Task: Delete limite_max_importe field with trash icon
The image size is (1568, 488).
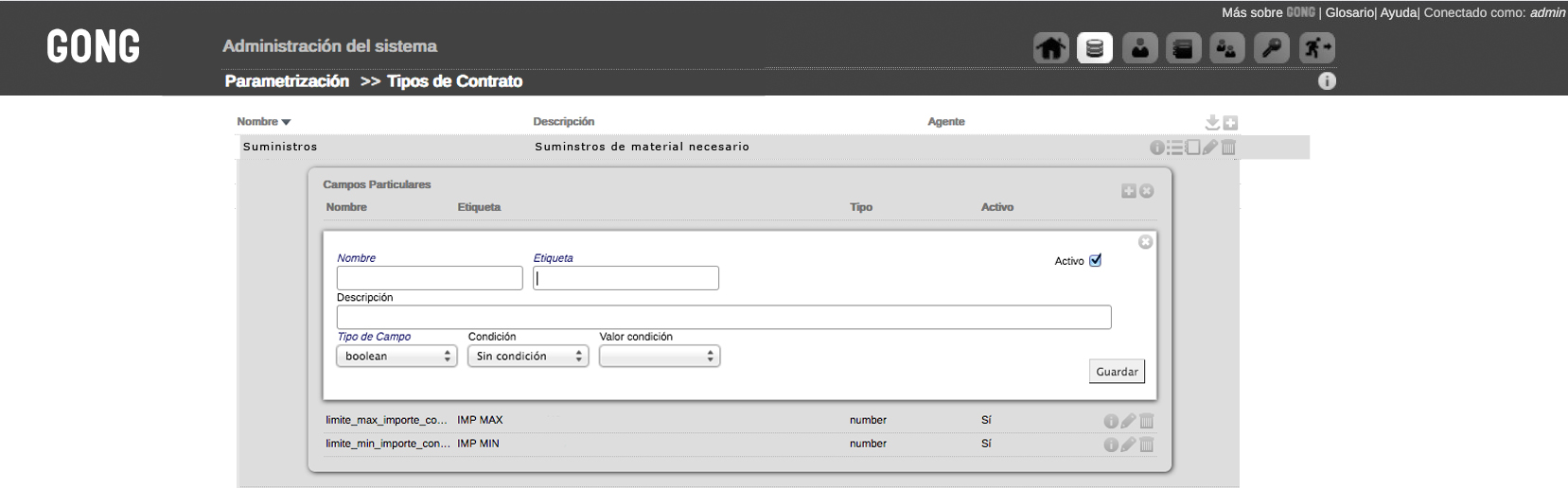Action: [1146, 421]
